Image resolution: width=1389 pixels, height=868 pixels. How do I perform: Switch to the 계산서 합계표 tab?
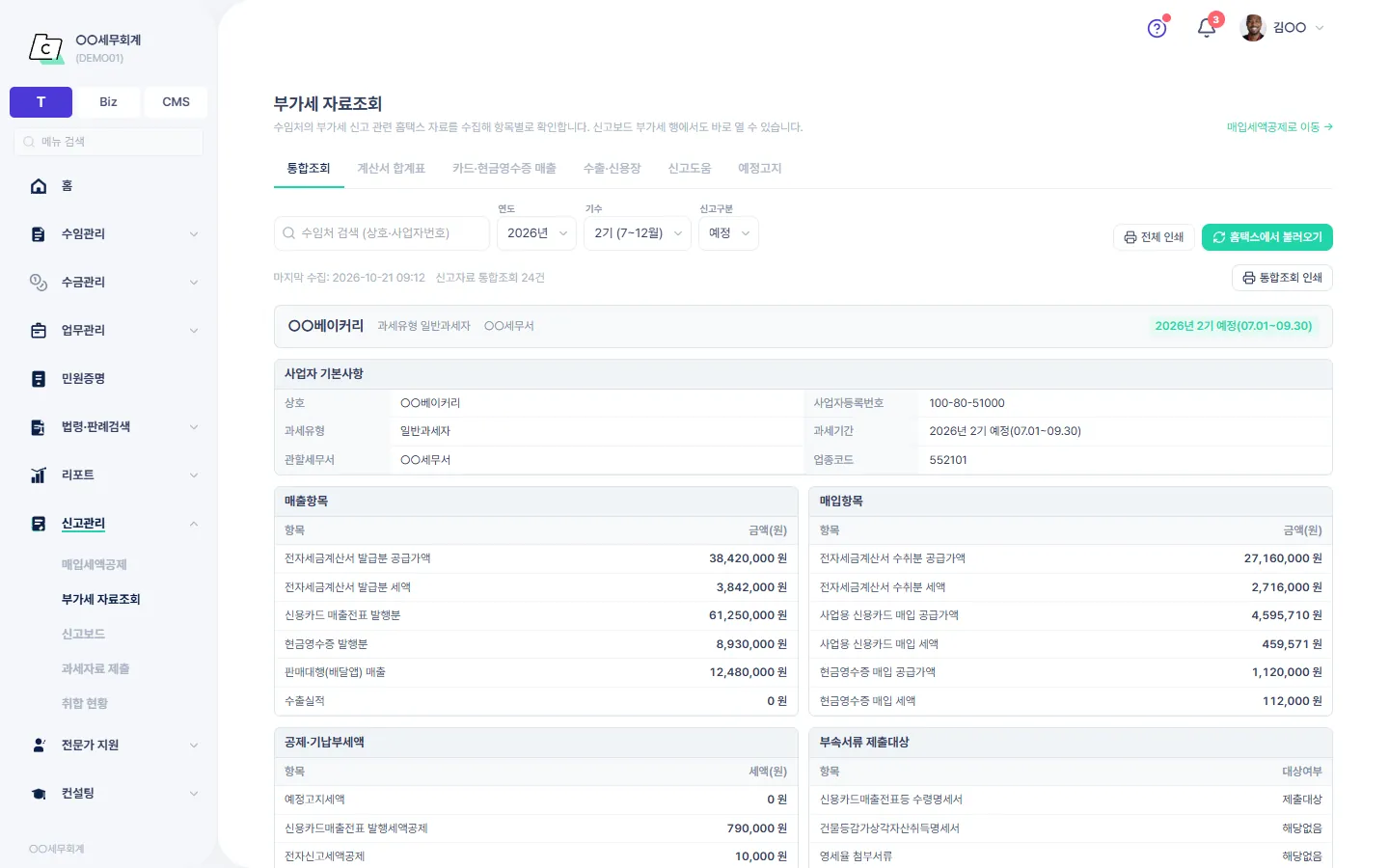(392, 169)
